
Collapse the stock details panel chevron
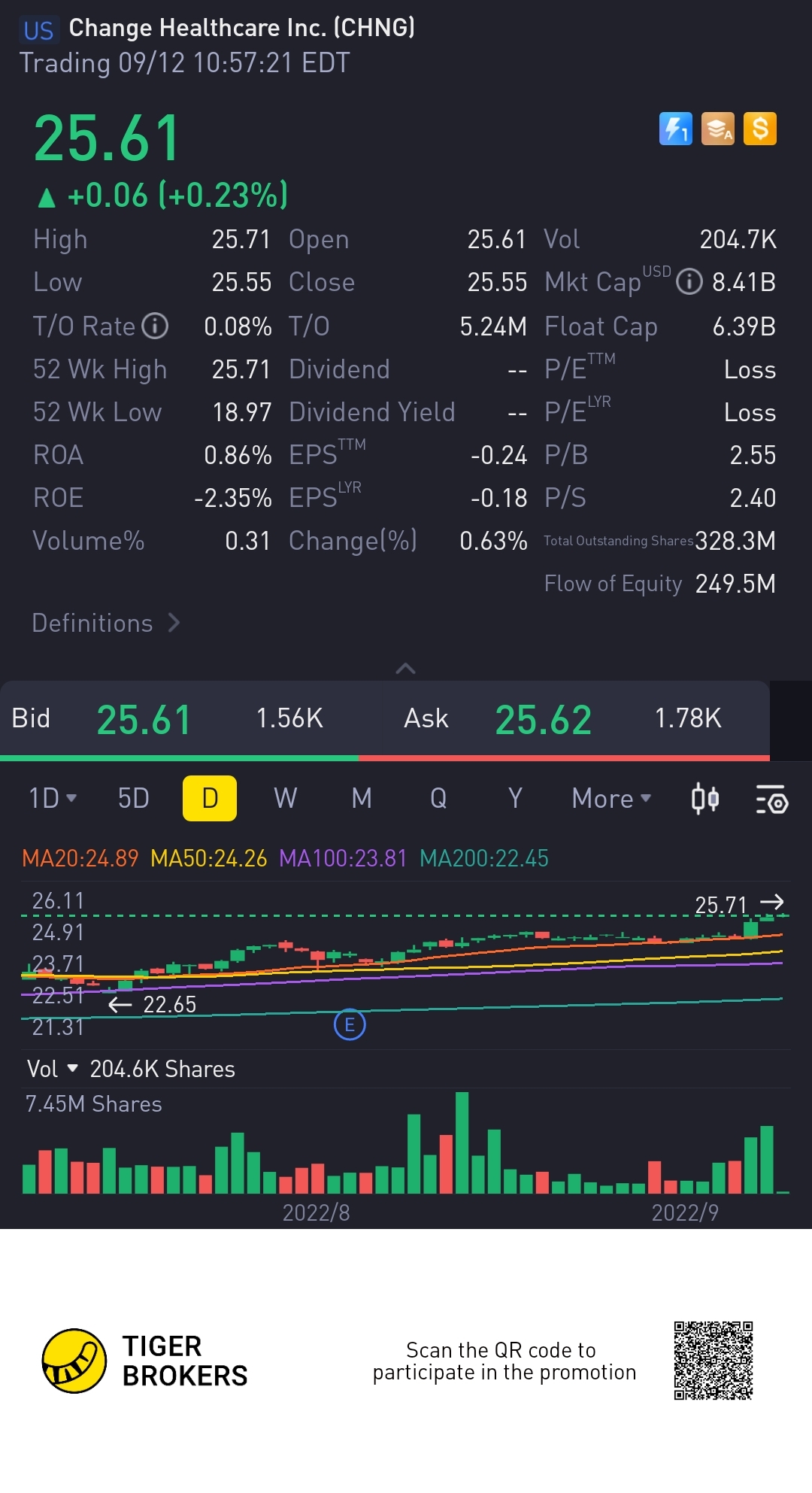click(406, 668)
